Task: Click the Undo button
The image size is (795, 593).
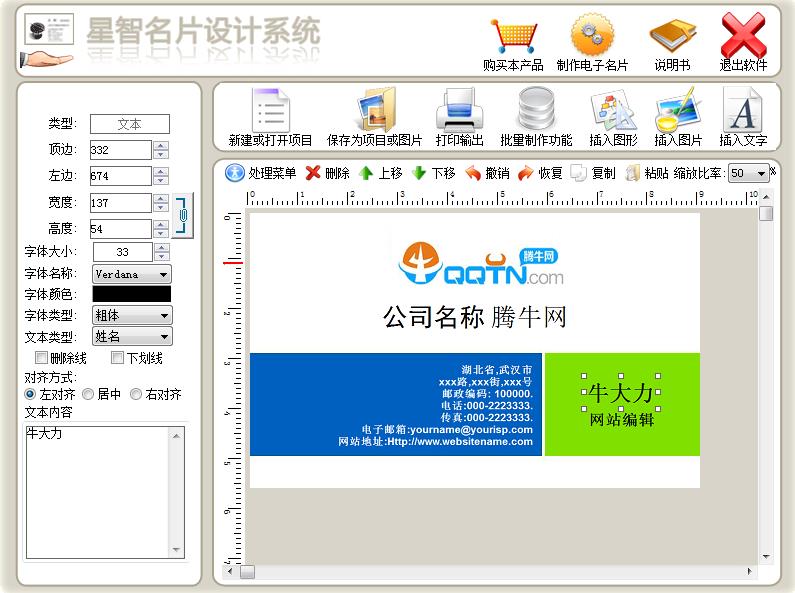Action: click(x=487, y=173)
